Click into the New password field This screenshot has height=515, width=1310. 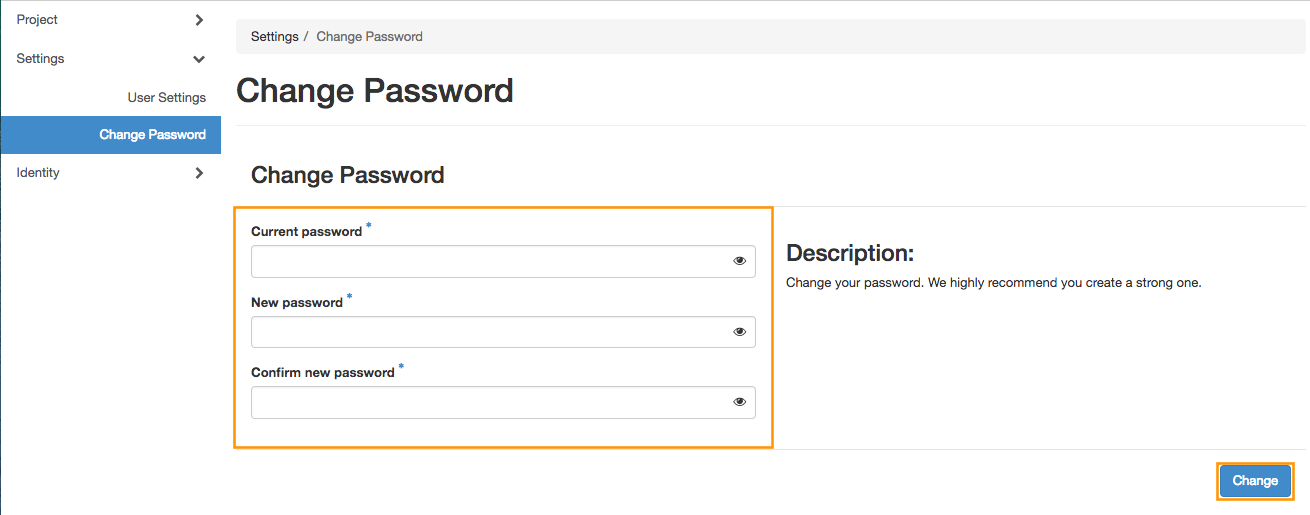click(490, 332)
